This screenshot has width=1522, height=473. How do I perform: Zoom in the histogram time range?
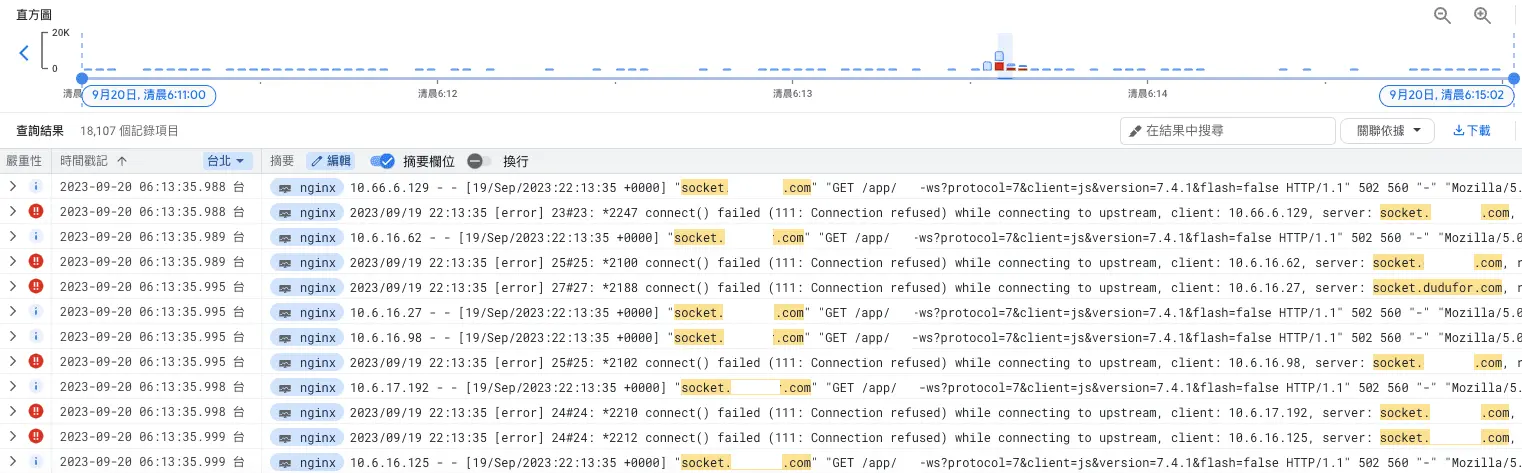click(x=1483, y=15)
